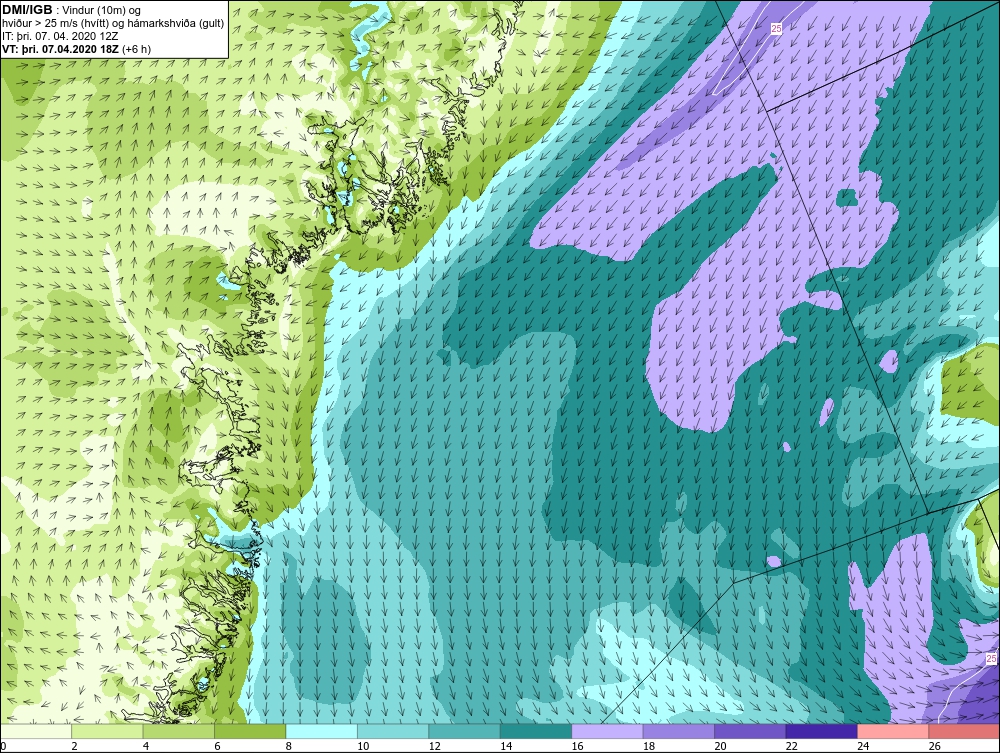Click the 0–2 m/s palest legend swatch
This screenshot has width=1000, height=753.
pyautogui.click(x=36, y=731)
